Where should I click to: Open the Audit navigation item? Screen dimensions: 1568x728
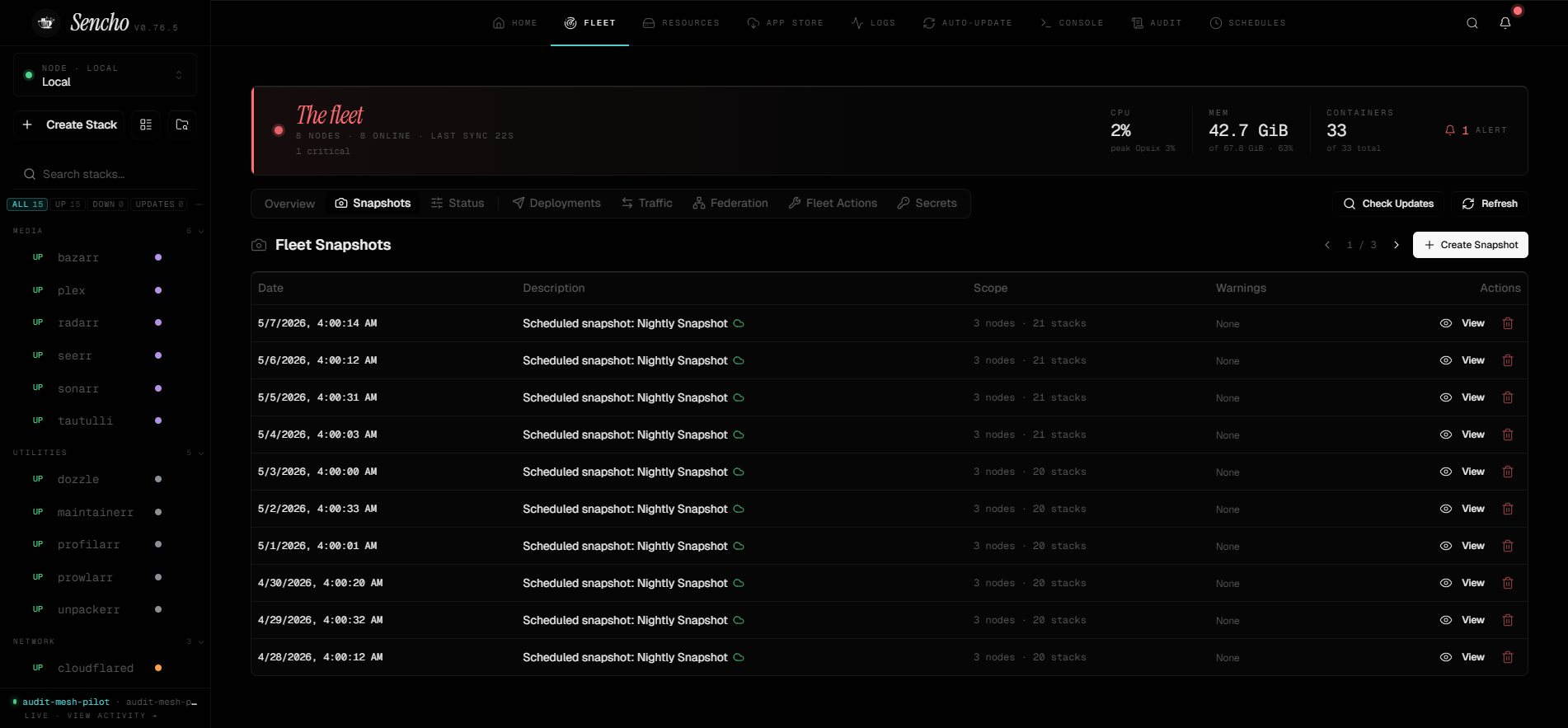point(1157,23)
